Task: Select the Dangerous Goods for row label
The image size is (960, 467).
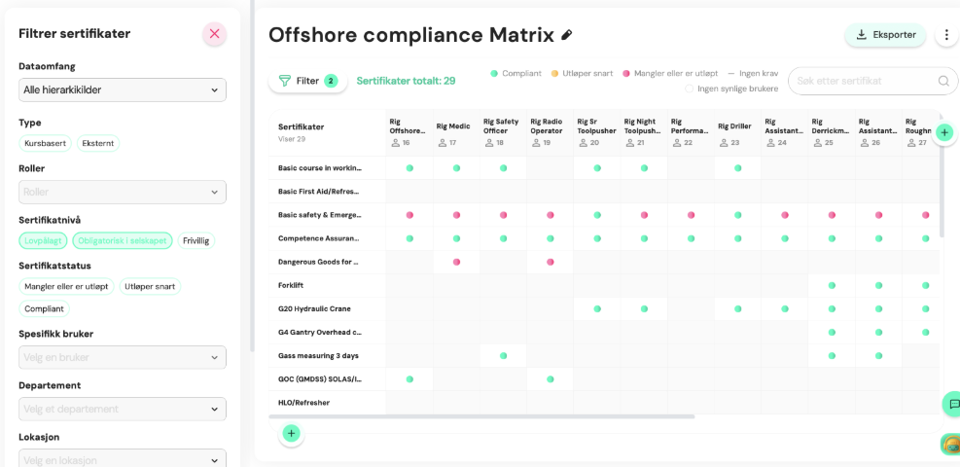Action: click(x=318, y=262)
